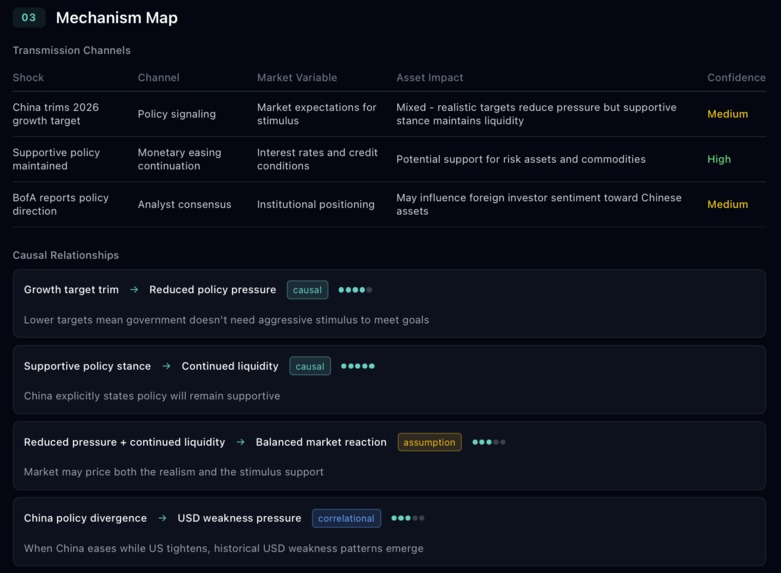Click 'Market expectations for stimulus' cell
The image size is (781, 573).
(x=316, y=114)
